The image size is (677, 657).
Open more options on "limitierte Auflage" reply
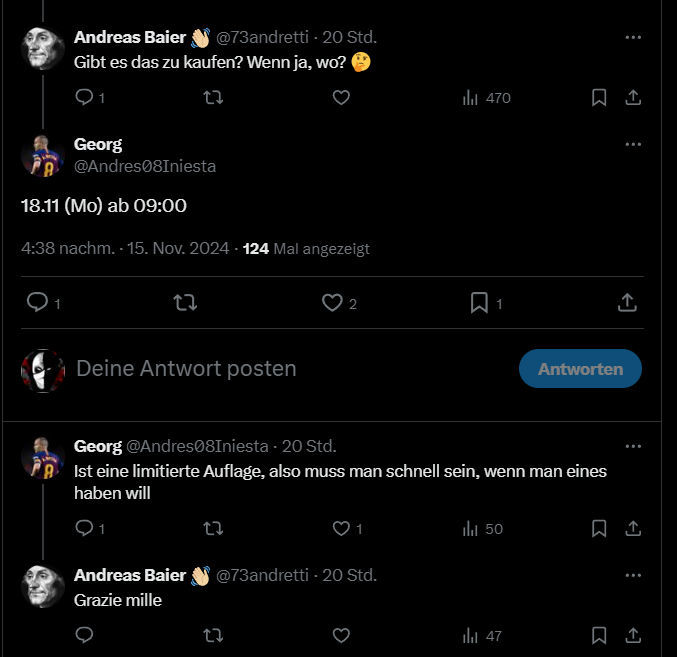pos(633,446)
